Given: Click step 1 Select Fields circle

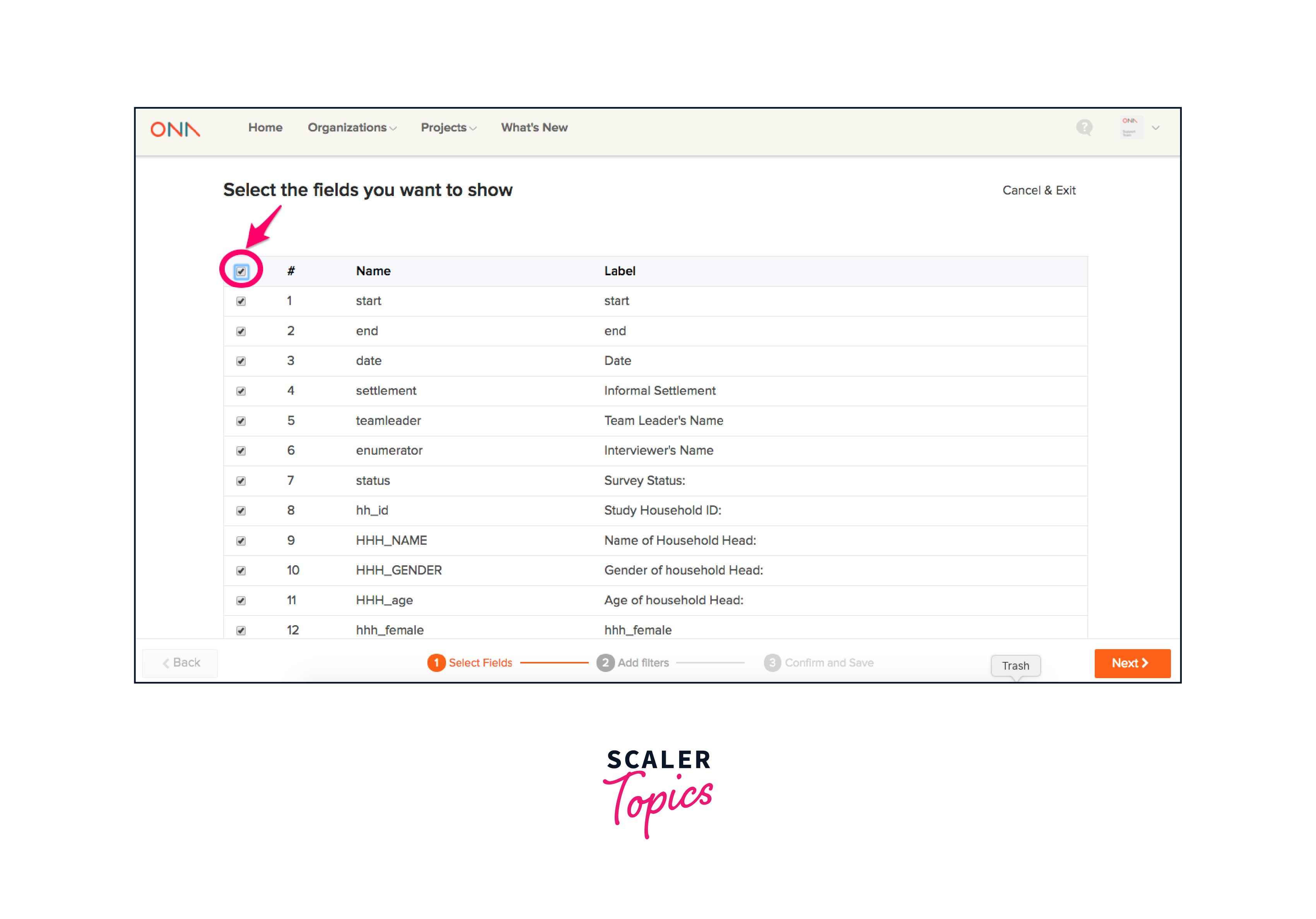Looking at the screenshot, I should point(436,663).
